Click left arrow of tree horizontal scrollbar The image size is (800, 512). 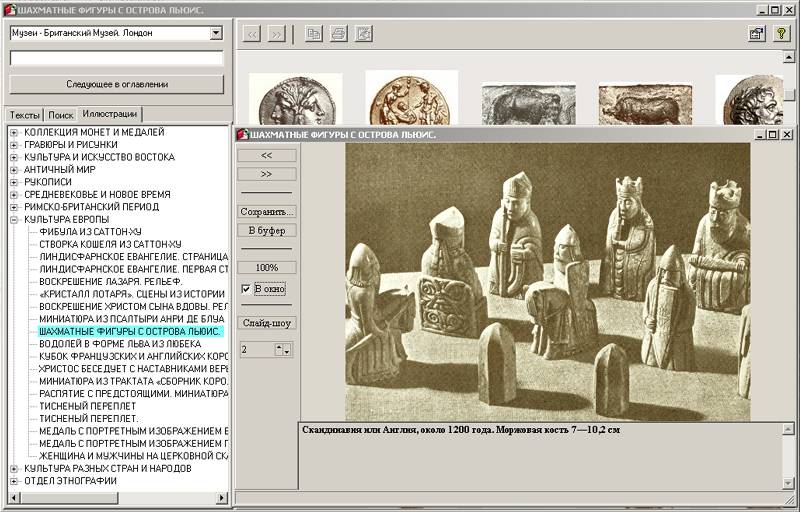(14, 498)
